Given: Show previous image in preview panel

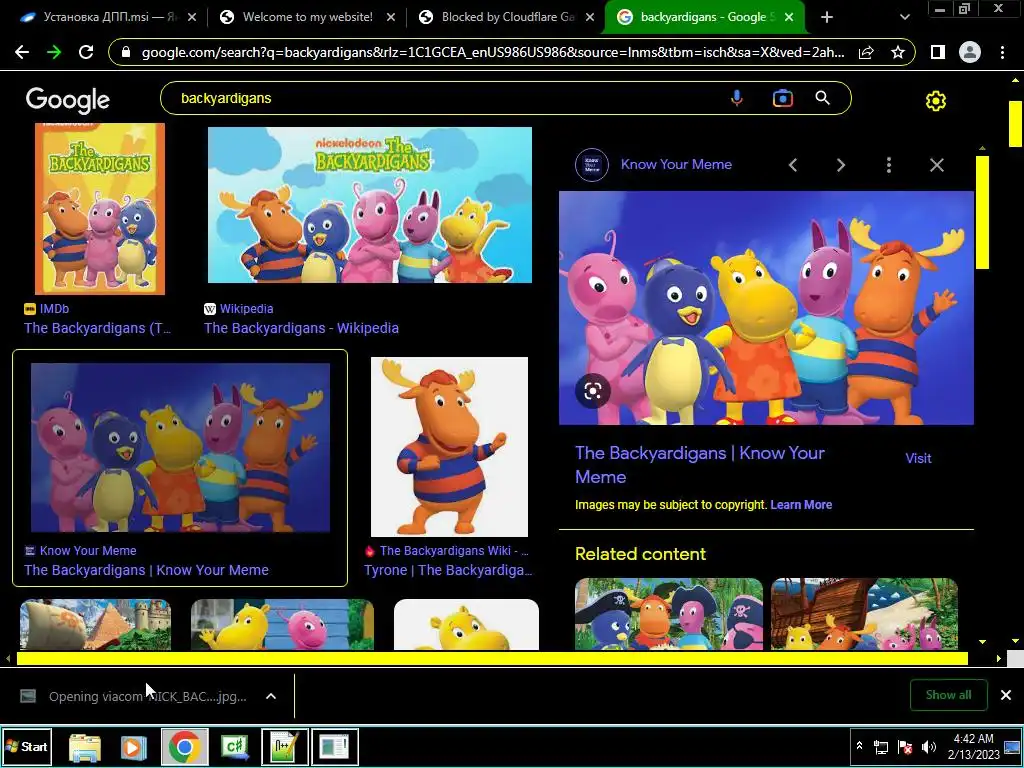Looking at the screenshot, I should (x=793, y=165).
